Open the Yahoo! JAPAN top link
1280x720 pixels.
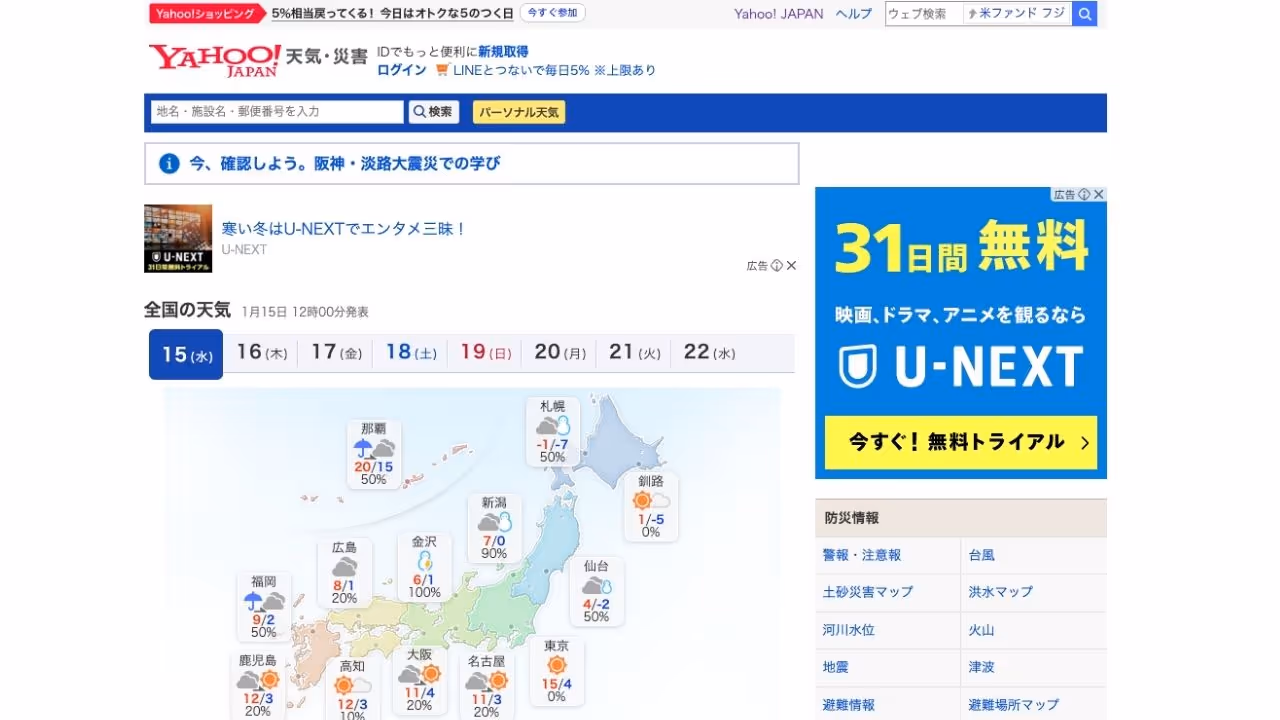[x=779, y=14]
